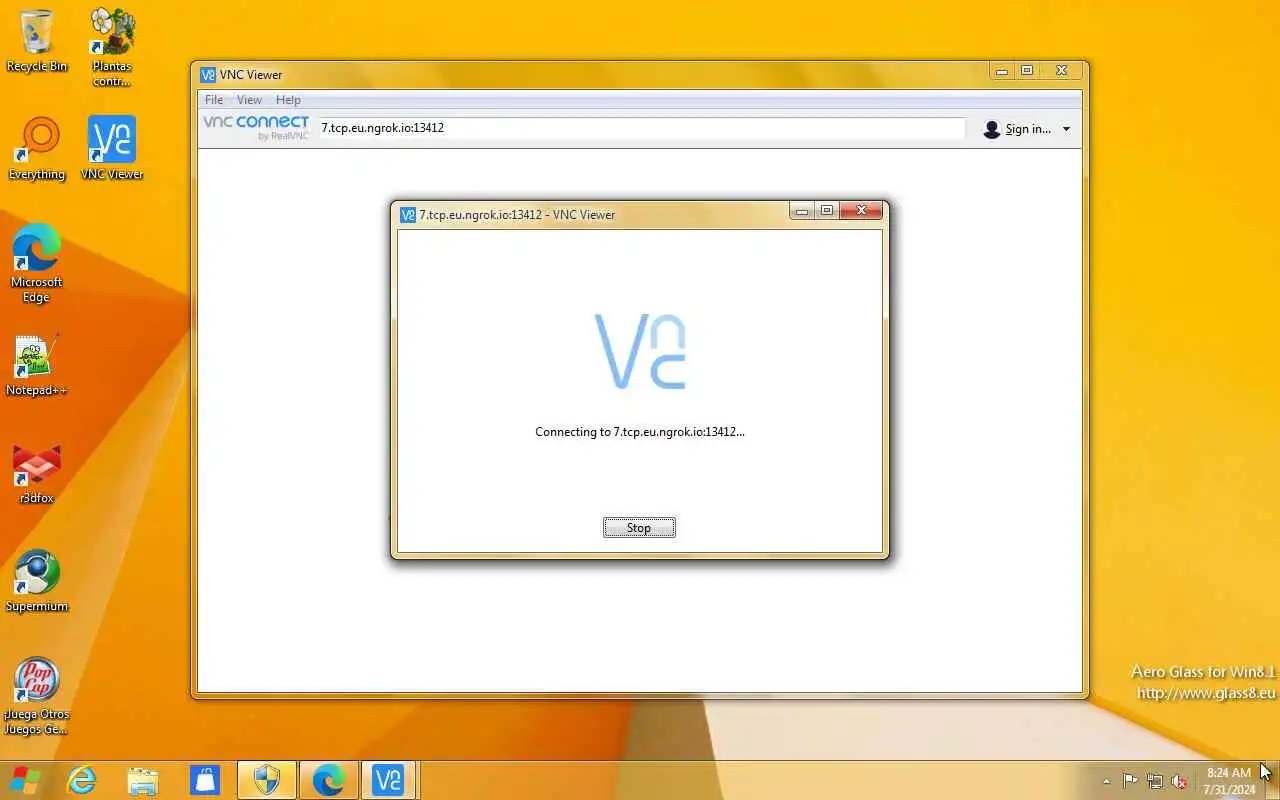
Task: Click the security shield taskbar button
Action: 267,780
